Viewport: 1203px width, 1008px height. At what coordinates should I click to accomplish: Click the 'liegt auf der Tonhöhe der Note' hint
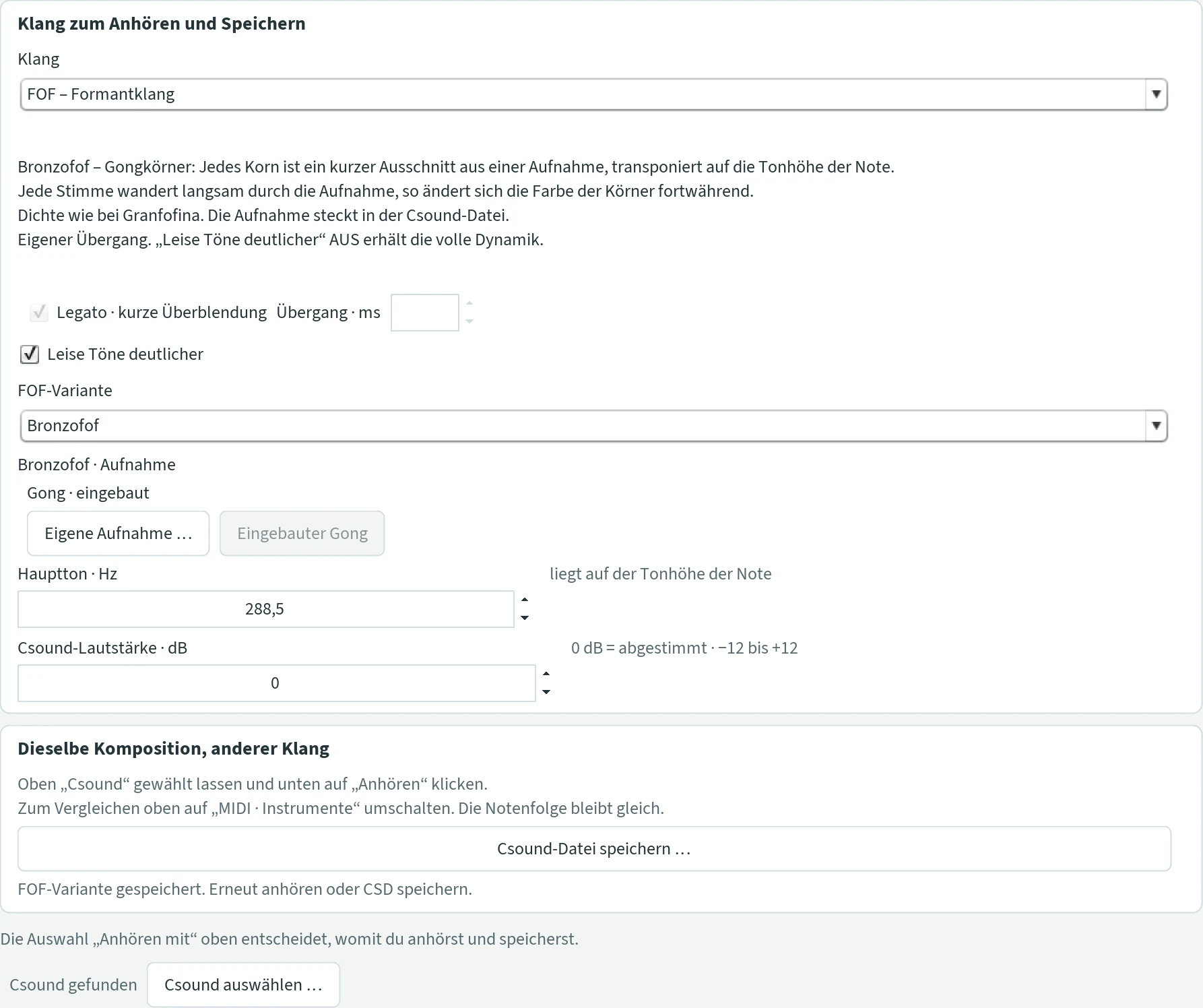point(661,574)
